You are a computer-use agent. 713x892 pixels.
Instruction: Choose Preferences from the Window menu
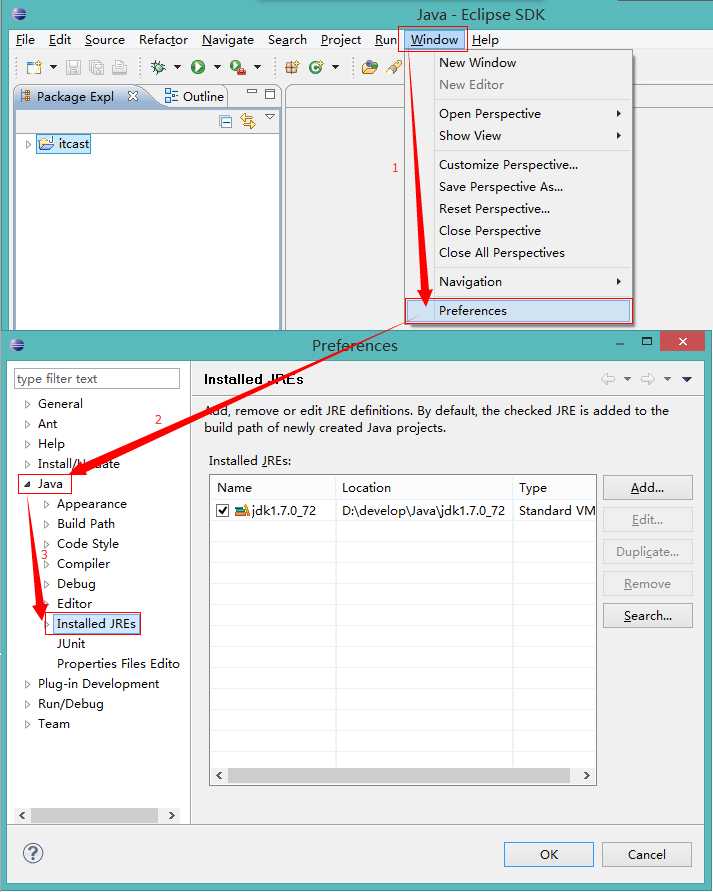pos(518,311)
